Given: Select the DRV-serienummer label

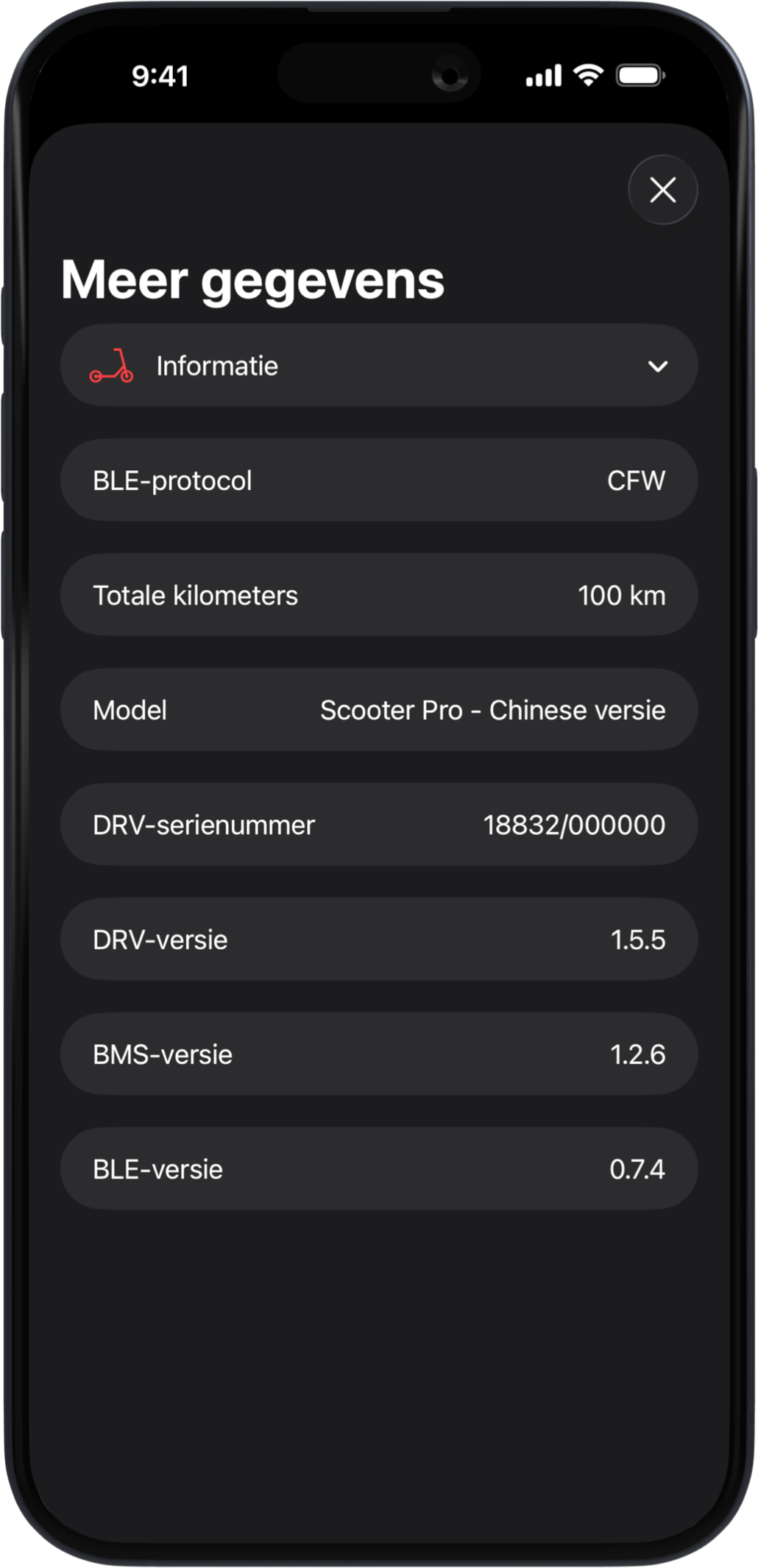Looking at the screenshot, I should [x=204, y=826].
